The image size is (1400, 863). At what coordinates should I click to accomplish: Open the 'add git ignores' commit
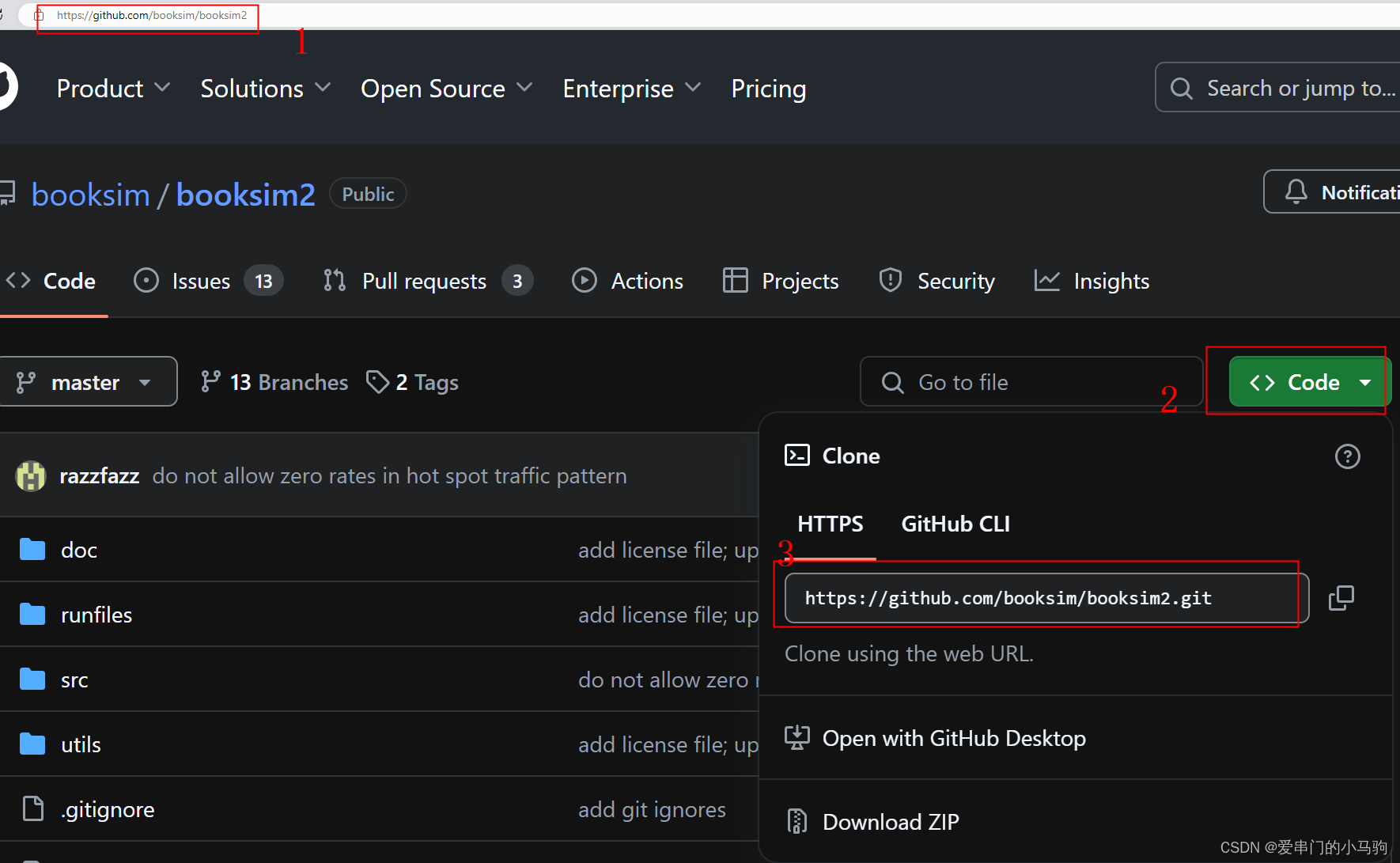click(x=652, y=809)
